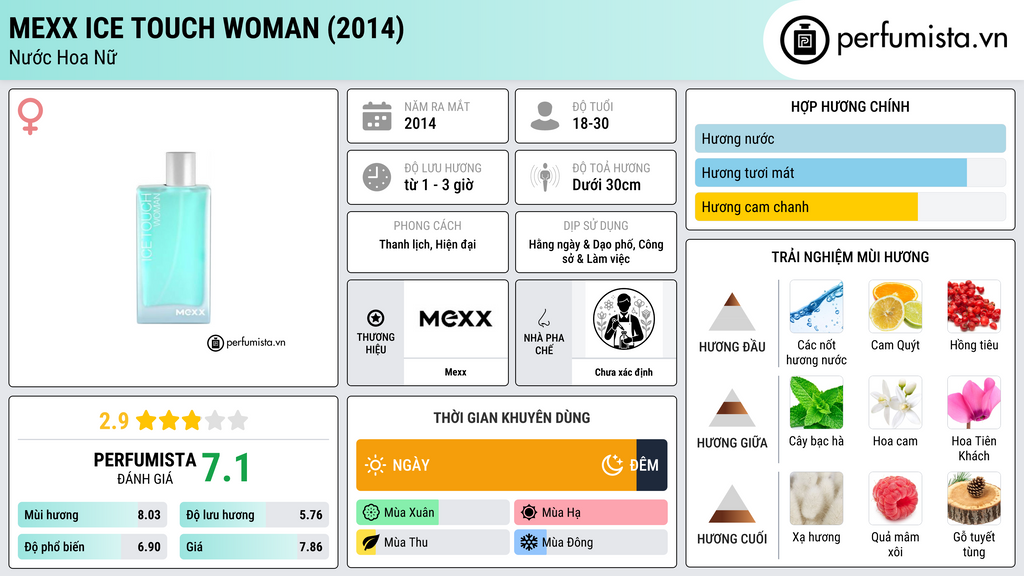Screen dimensions: 1024x576
Task: Click the Hương cuối pyramid icon
Action: click(732, 504)
